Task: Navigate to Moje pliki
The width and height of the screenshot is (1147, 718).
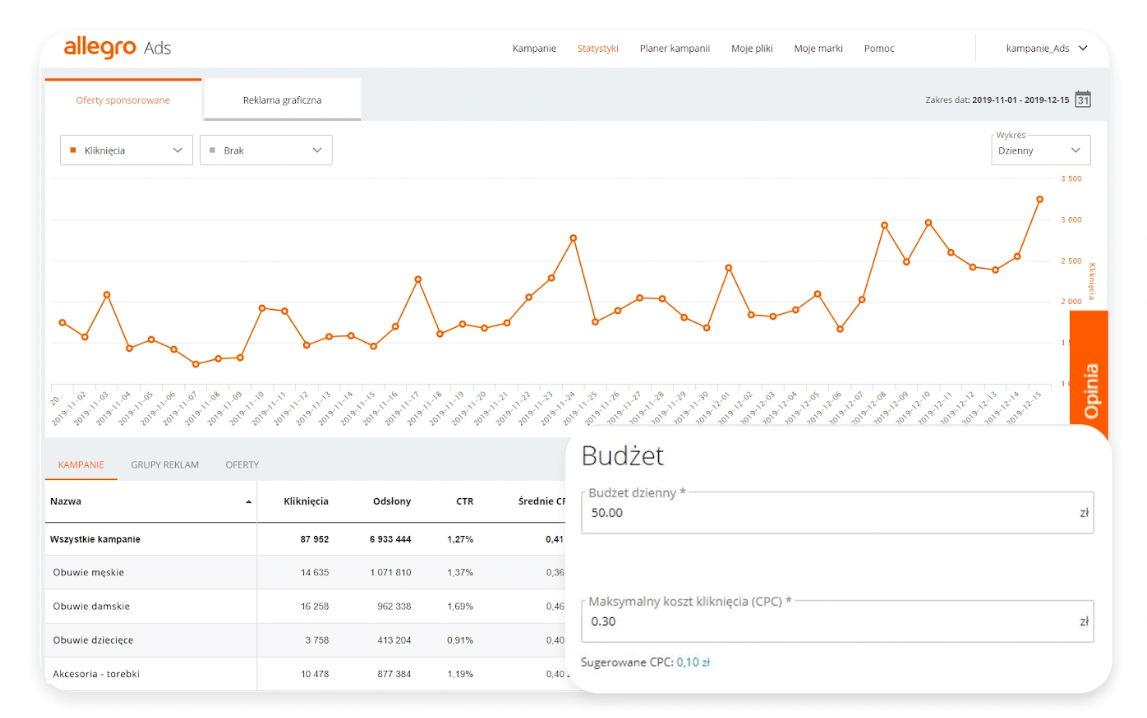Action: (x=752, y=48)
